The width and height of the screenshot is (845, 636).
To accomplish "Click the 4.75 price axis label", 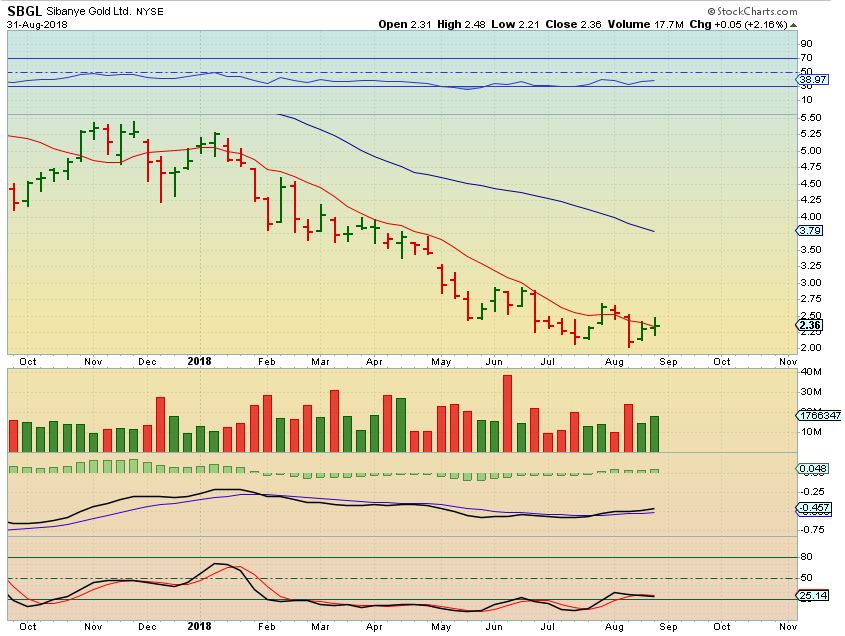I will point(811,167).
